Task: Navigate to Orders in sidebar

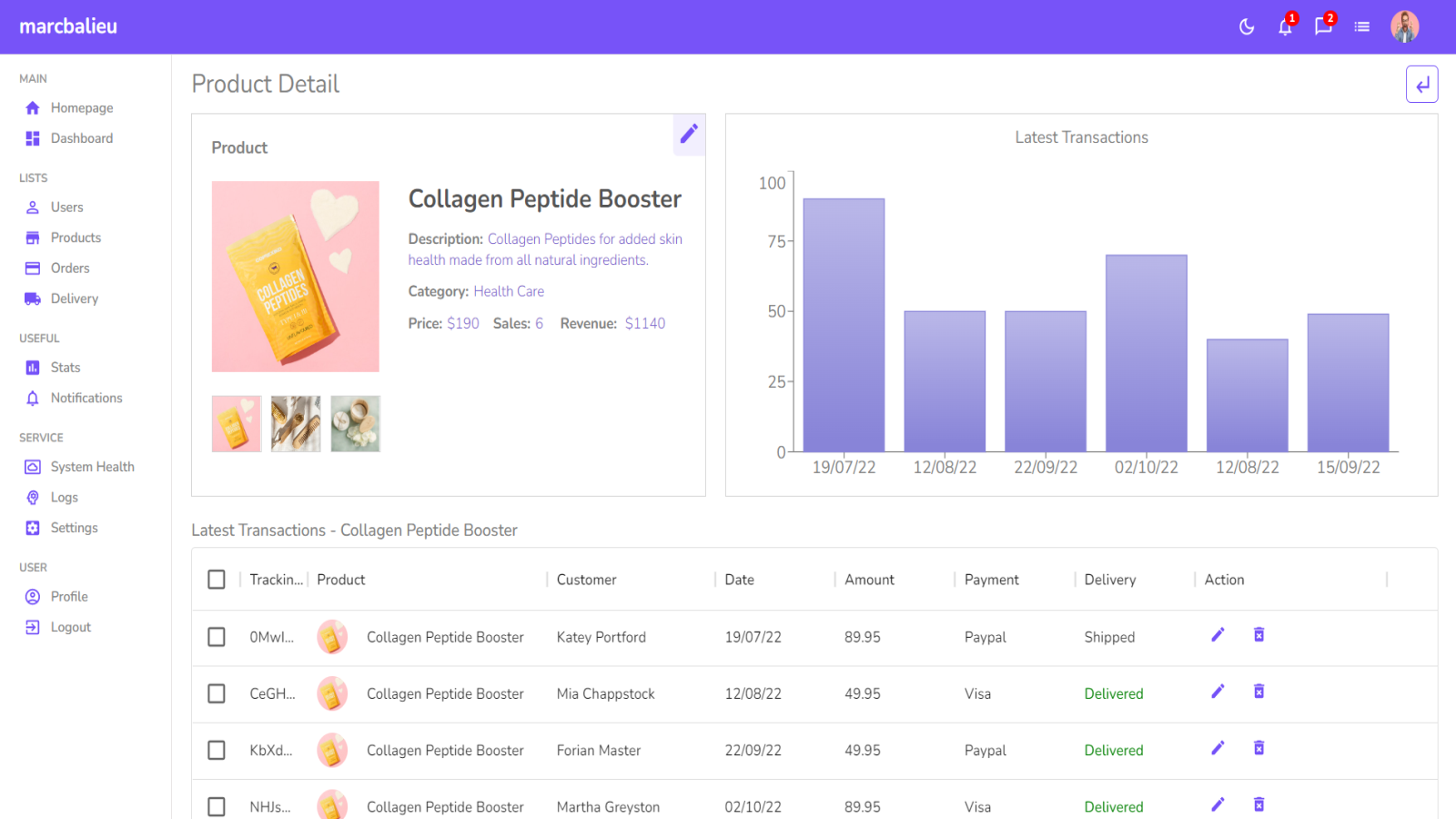Action: pyautogui.click(x=70, y=268)
